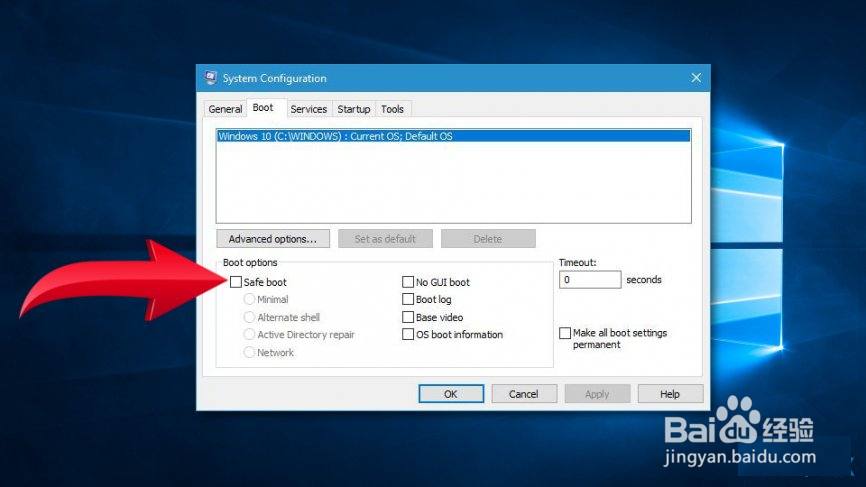Click the System Configuration title bar icon
This screenshot has width=866, height=487.
210,78
